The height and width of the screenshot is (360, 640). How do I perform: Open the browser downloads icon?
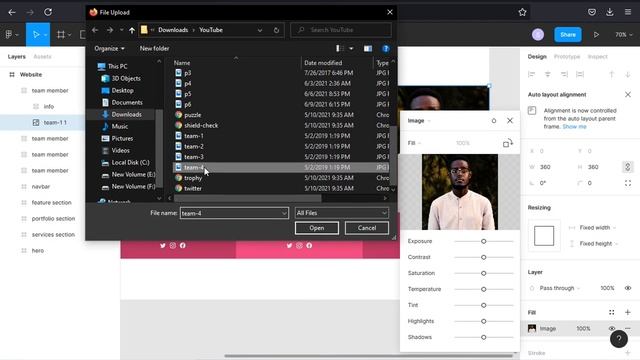[610, 12]
